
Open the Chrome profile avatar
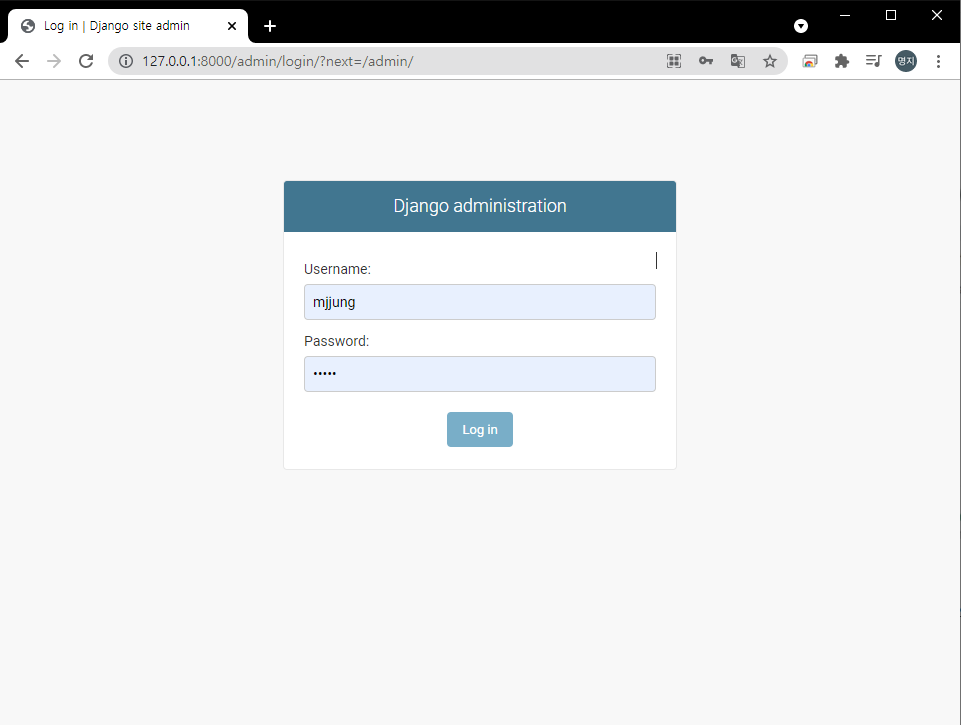906,61
